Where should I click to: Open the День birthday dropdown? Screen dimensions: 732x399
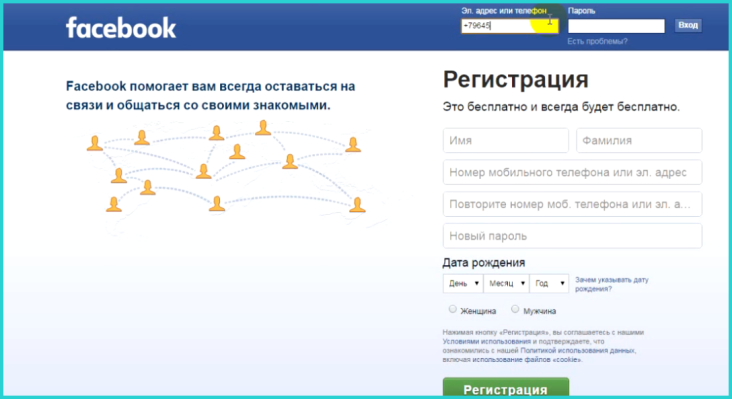(x=463, y=283)
